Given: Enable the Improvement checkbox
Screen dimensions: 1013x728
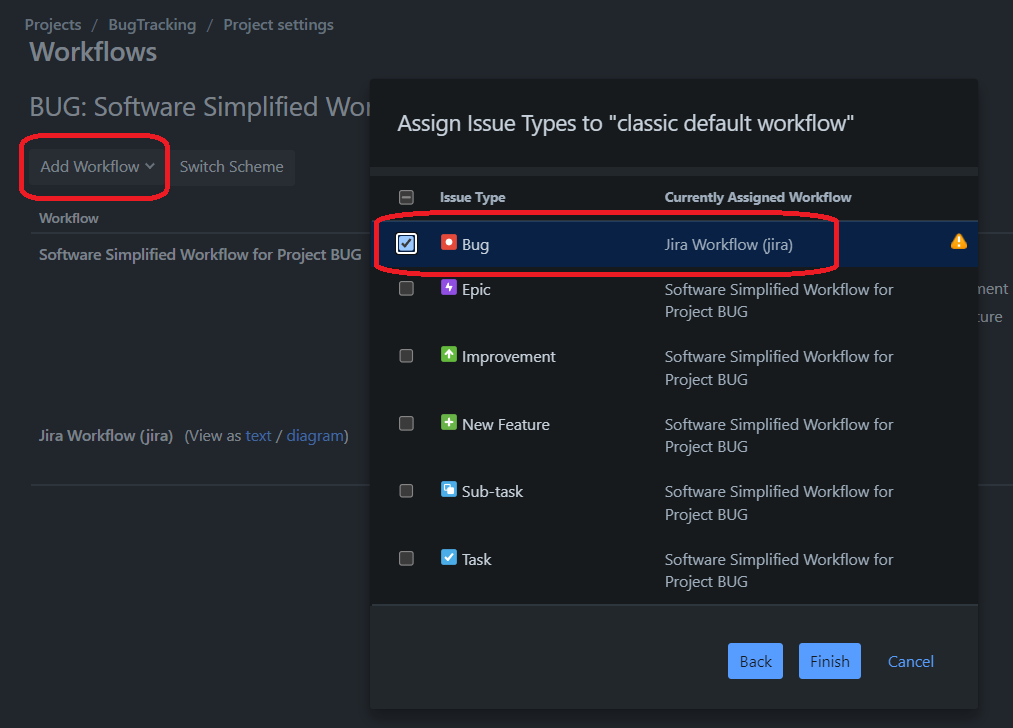Looking at the screenshot, I should pos(406,356).
